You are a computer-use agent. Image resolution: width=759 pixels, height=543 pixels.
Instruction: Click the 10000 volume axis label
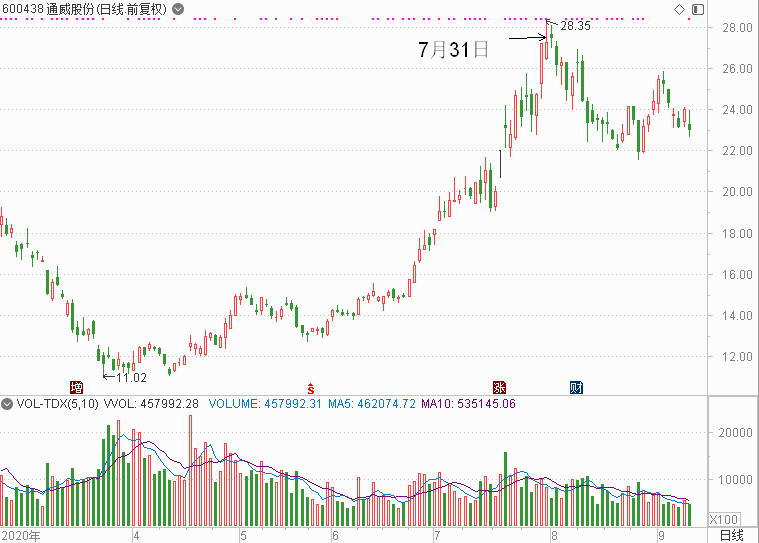(735, 480)
